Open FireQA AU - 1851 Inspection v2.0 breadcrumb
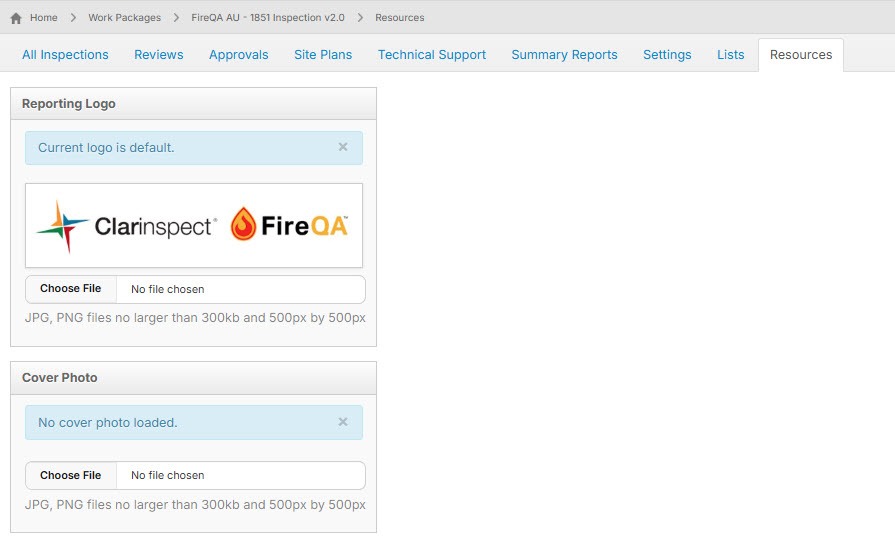The image size is (895, 543). pos(268,18)
